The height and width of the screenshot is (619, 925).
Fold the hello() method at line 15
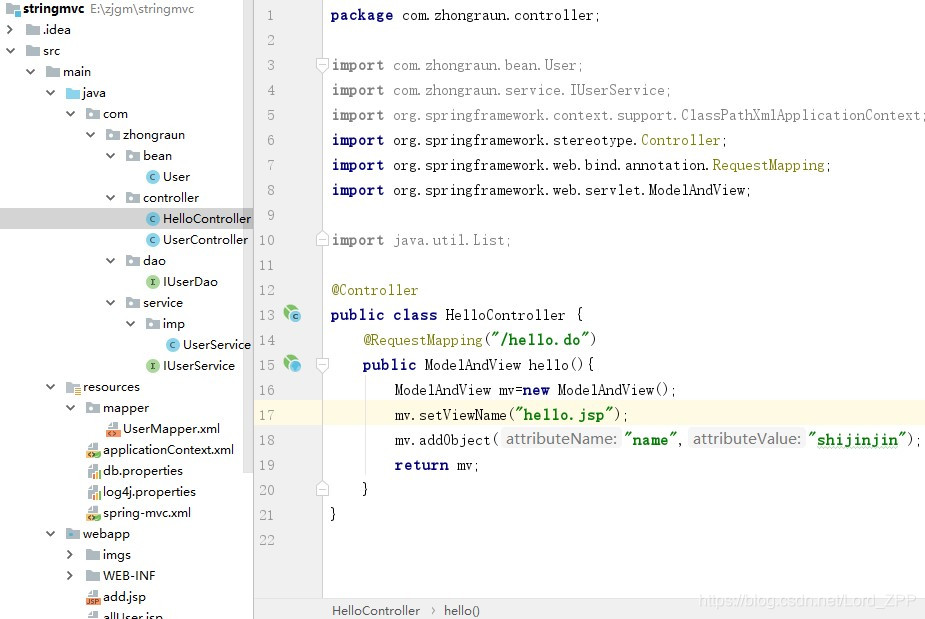[x=322, y=365]
